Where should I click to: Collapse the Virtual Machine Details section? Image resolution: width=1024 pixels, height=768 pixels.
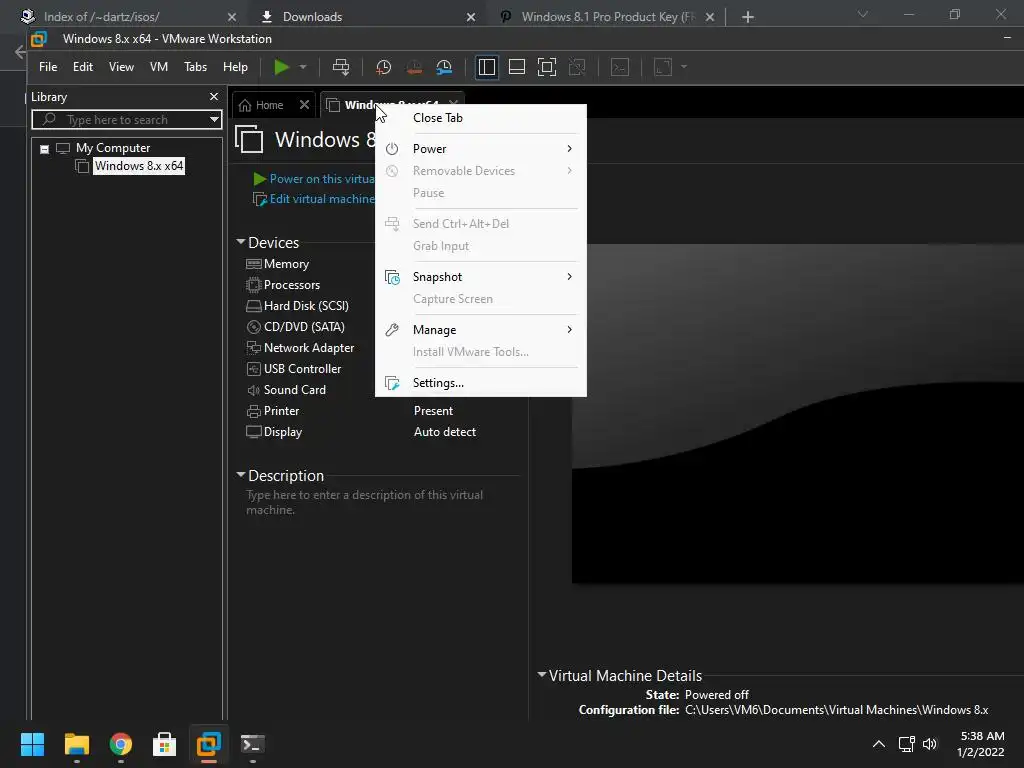[541, 675]
